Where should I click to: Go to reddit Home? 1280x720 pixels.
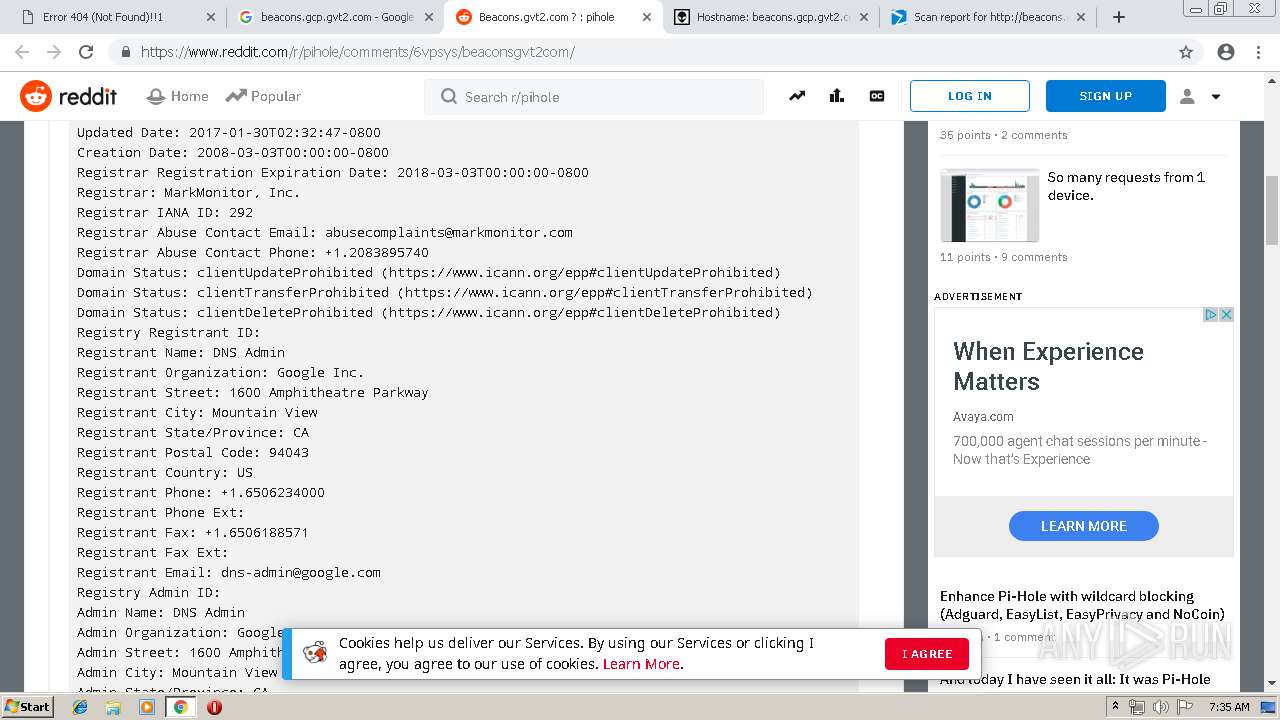click(177, 96)
